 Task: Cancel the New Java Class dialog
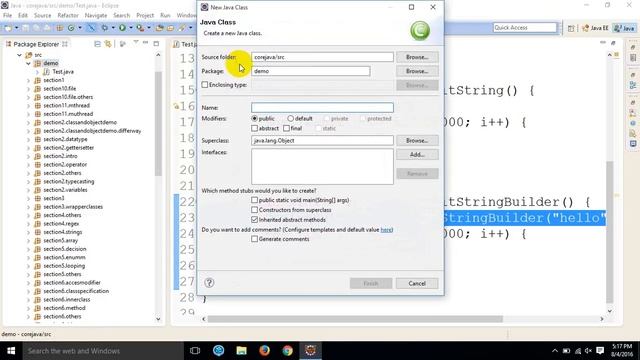417,283
